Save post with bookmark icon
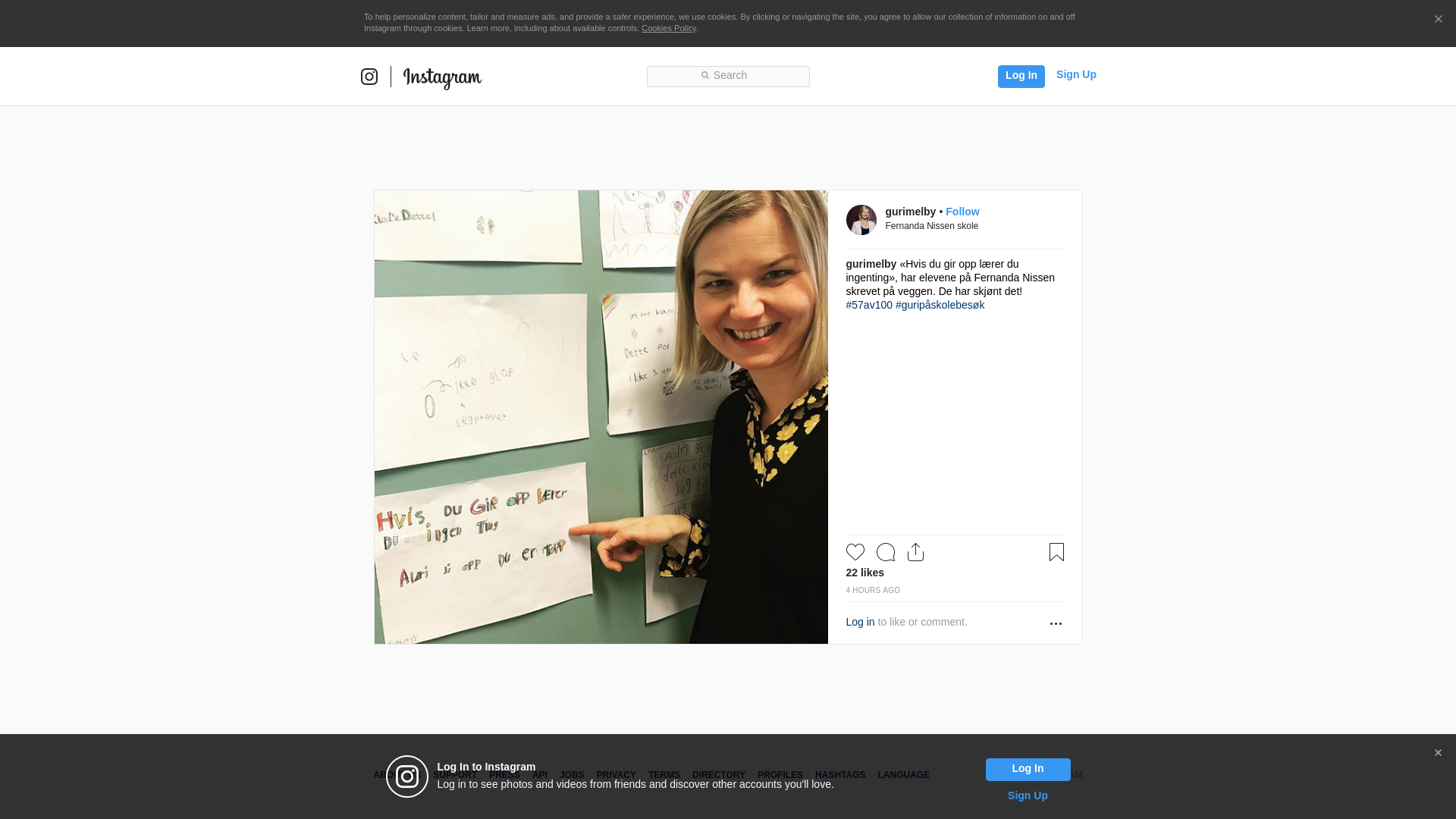The image size is (1456, 819). [1056, 552]
